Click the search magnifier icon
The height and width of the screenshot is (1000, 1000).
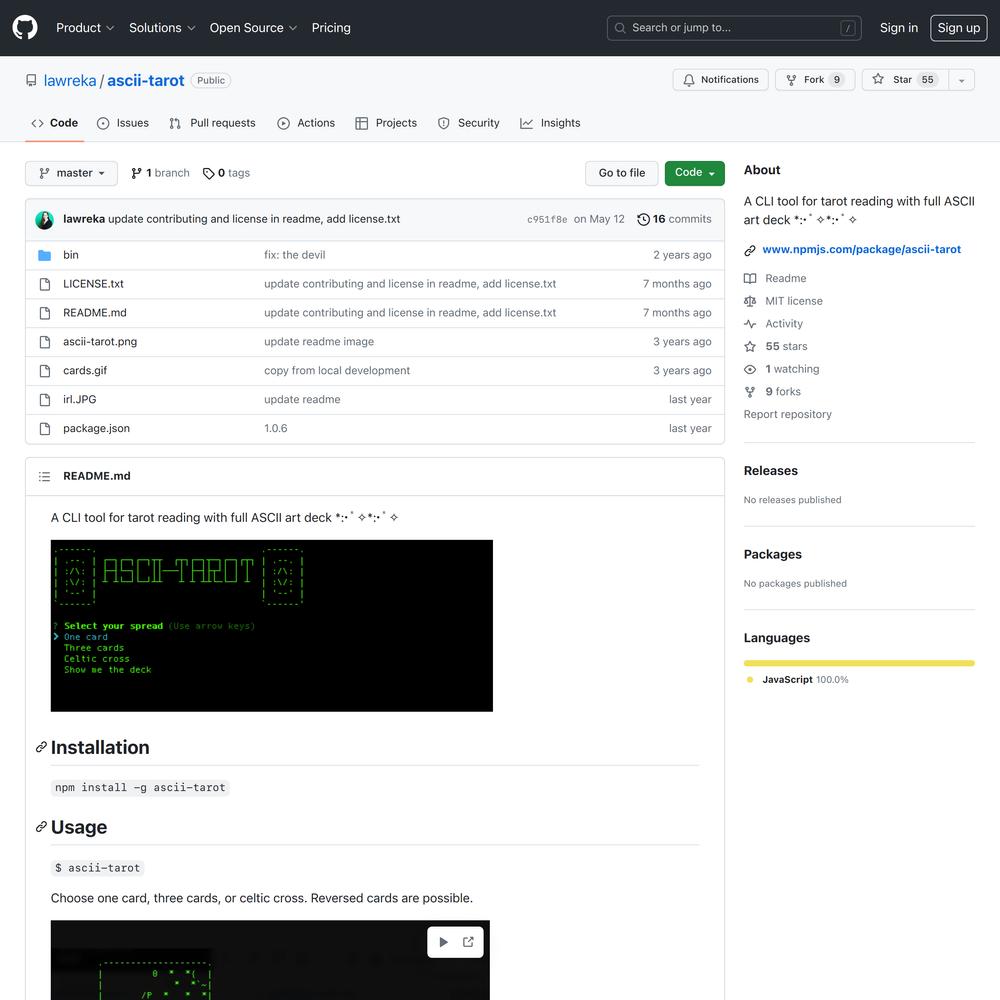click(x=619, y=28)
